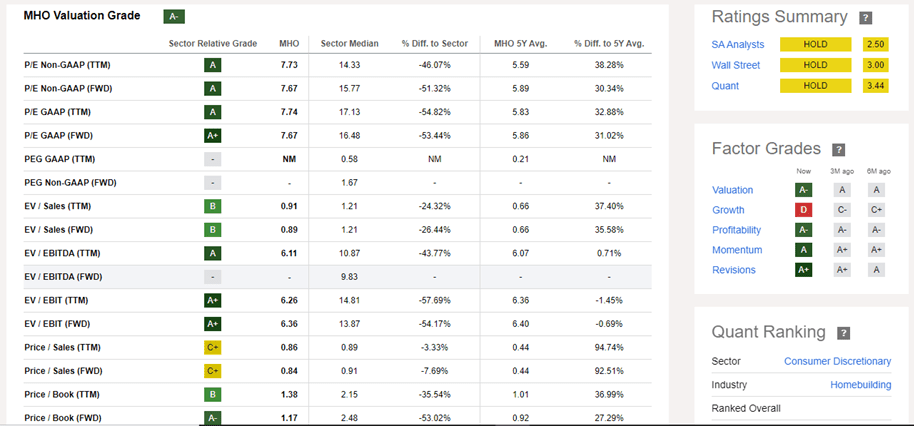Click the Factor Grades help question-mark icon
Image resolution: width=914 pixels, height=426 pixels.
839,150
